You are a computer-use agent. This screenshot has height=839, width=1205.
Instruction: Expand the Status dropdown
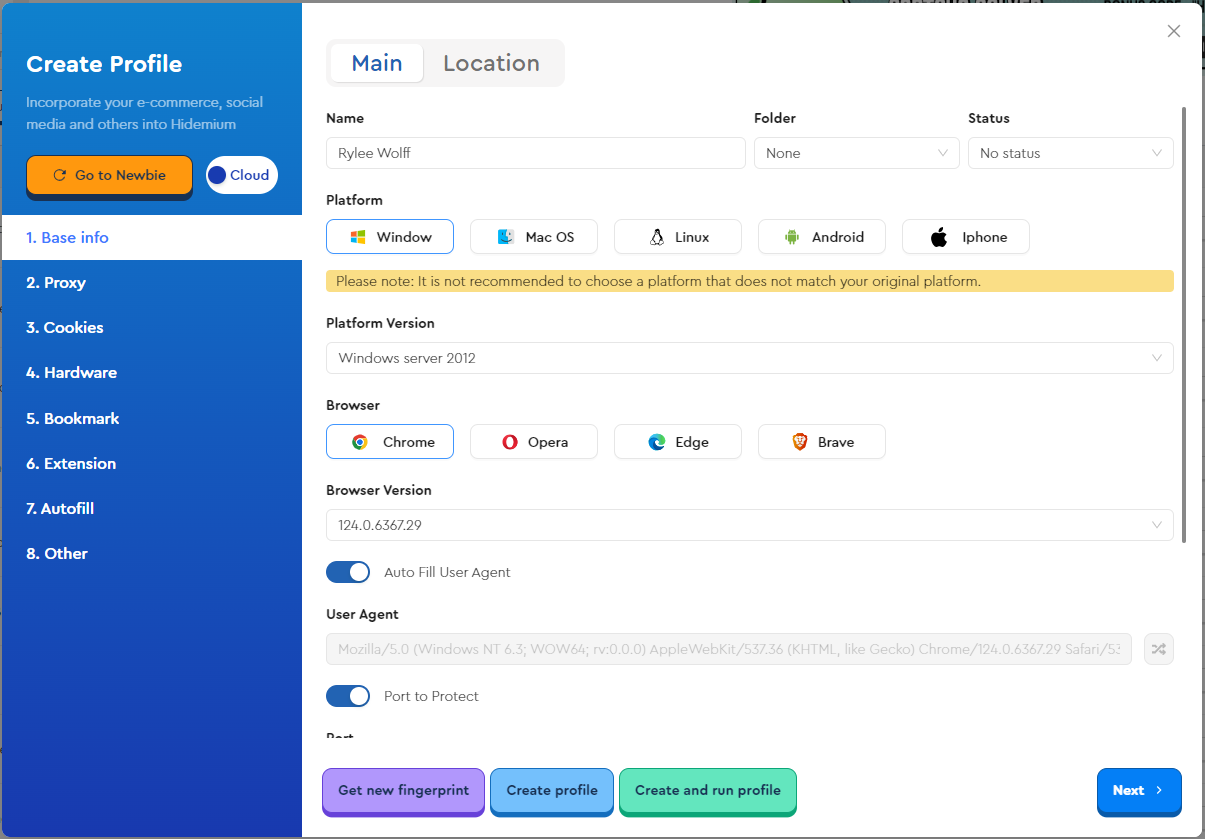pos(1070,153)
